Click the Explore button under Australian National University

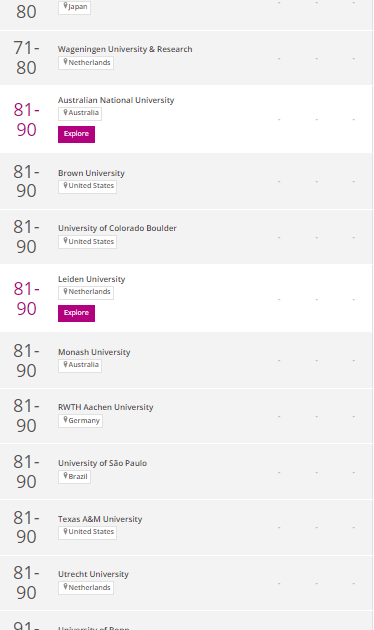76,134
